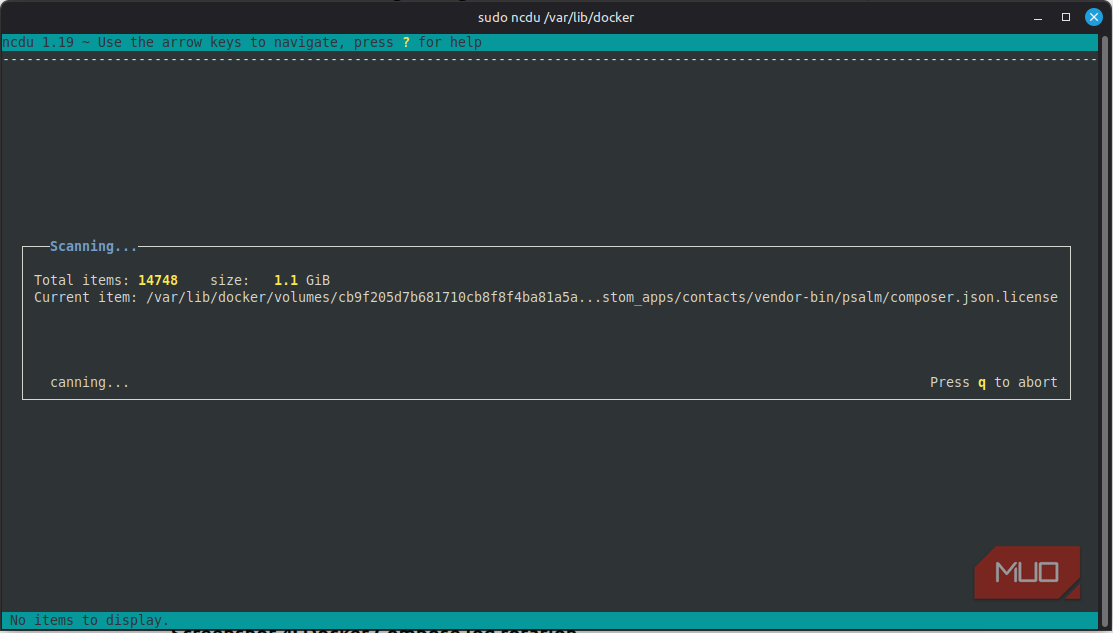Select the total items count 14748

pyautogui.click(x=158, y=280)
